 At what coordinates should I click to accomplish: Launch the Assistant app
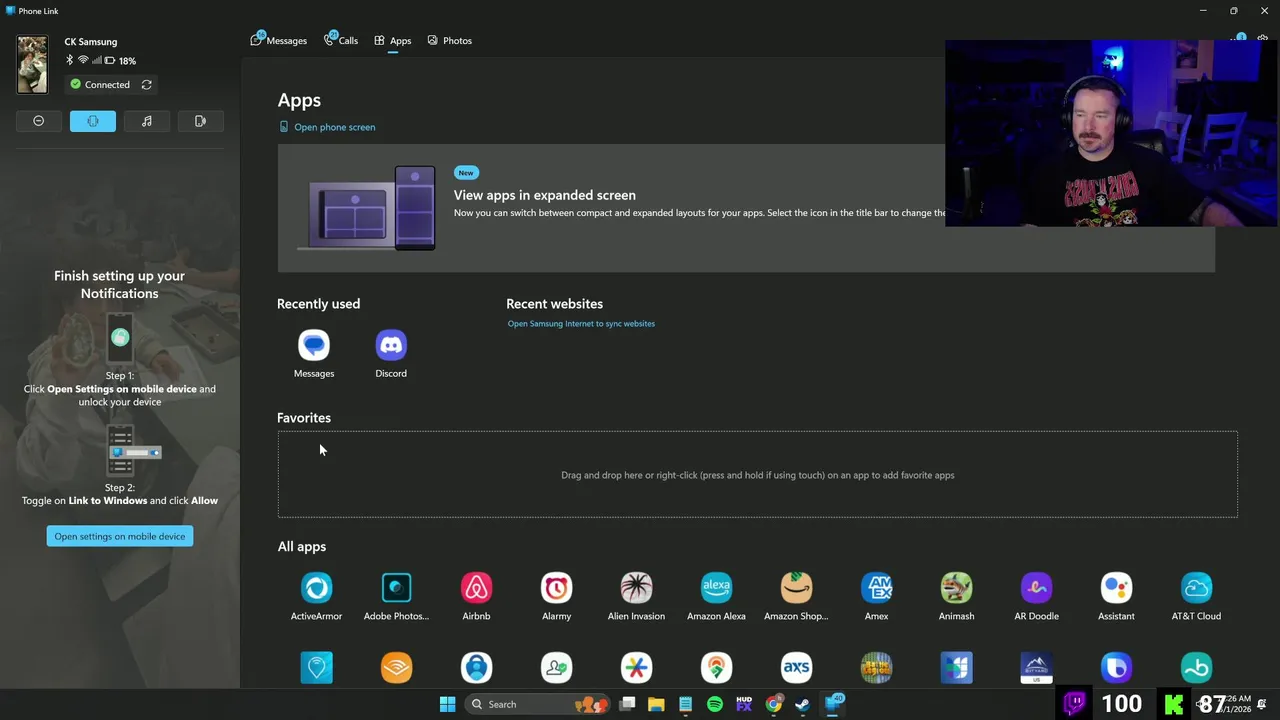pos(1116,596)
